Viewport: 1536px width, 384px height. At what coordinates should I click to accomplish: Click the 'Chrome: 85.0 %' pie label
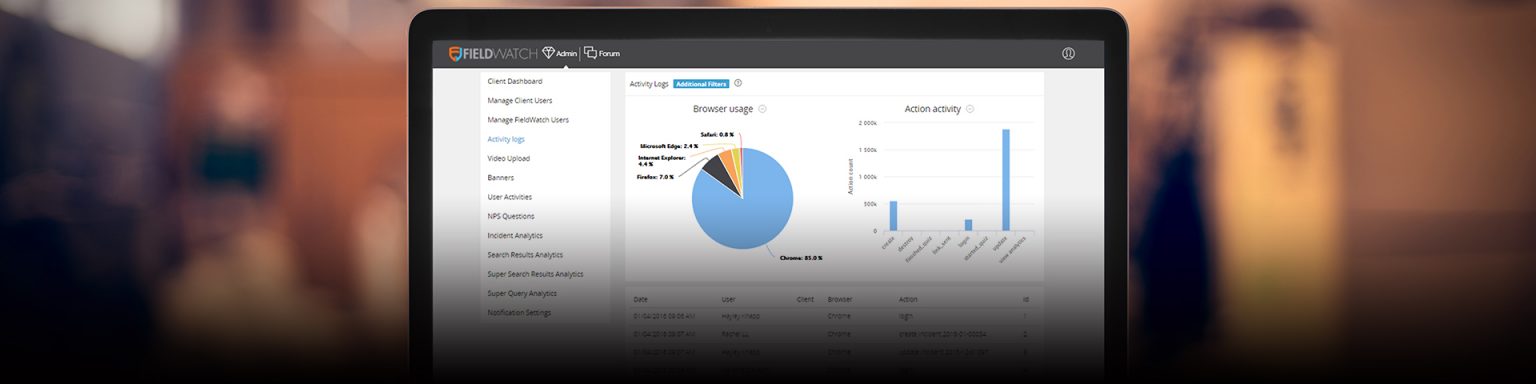(801, 258)
